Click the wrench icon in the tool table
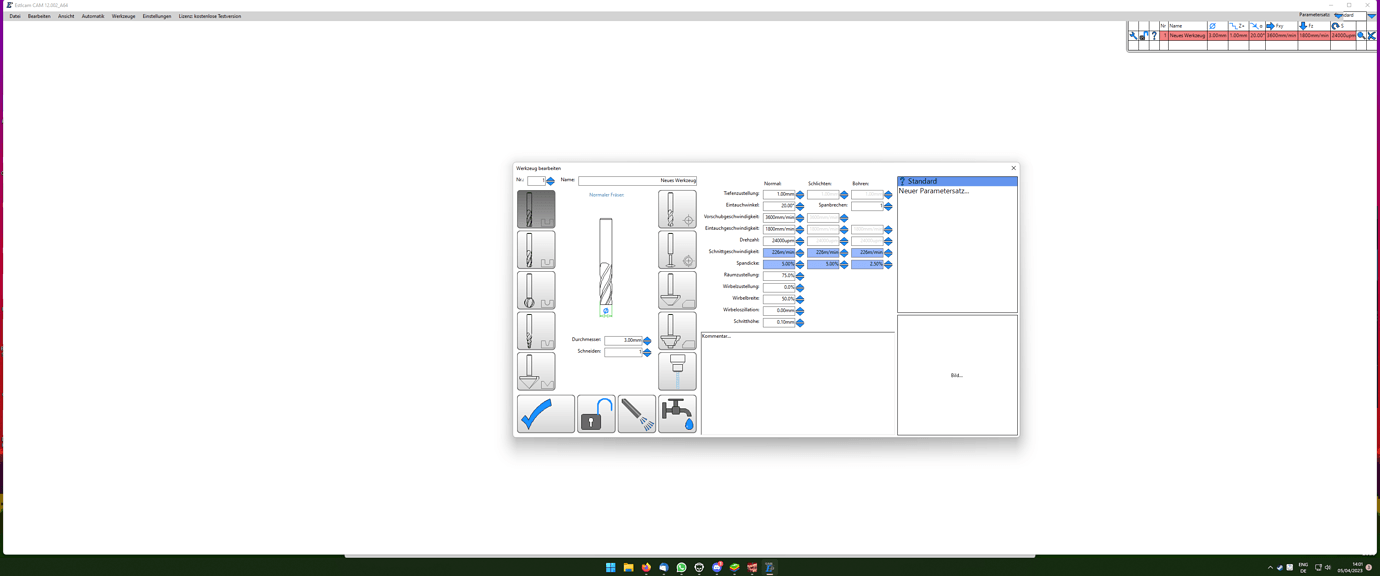Screen dimensions: 1380x576 [1133, 36]
